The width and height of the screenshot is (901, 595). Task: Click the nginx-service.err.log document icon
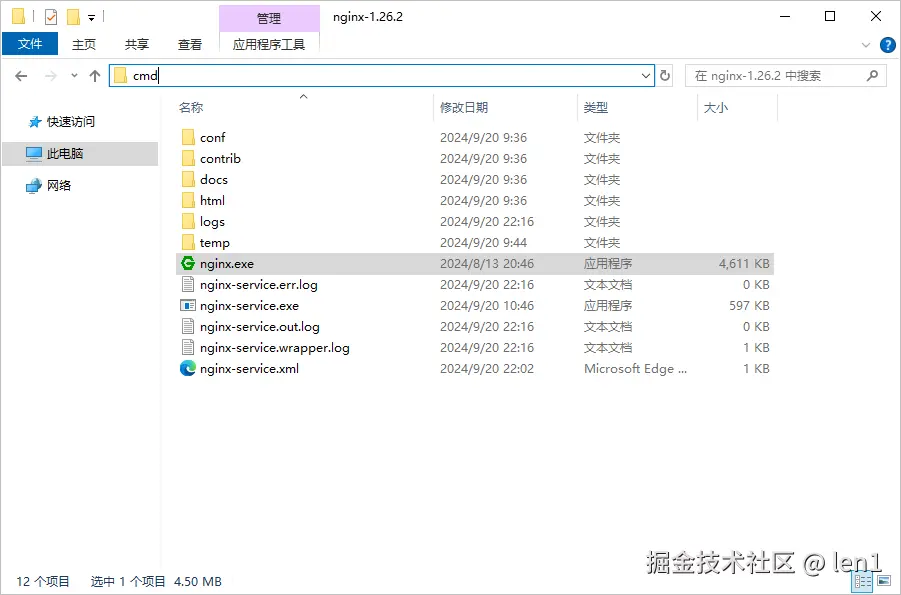coord(188,284)
